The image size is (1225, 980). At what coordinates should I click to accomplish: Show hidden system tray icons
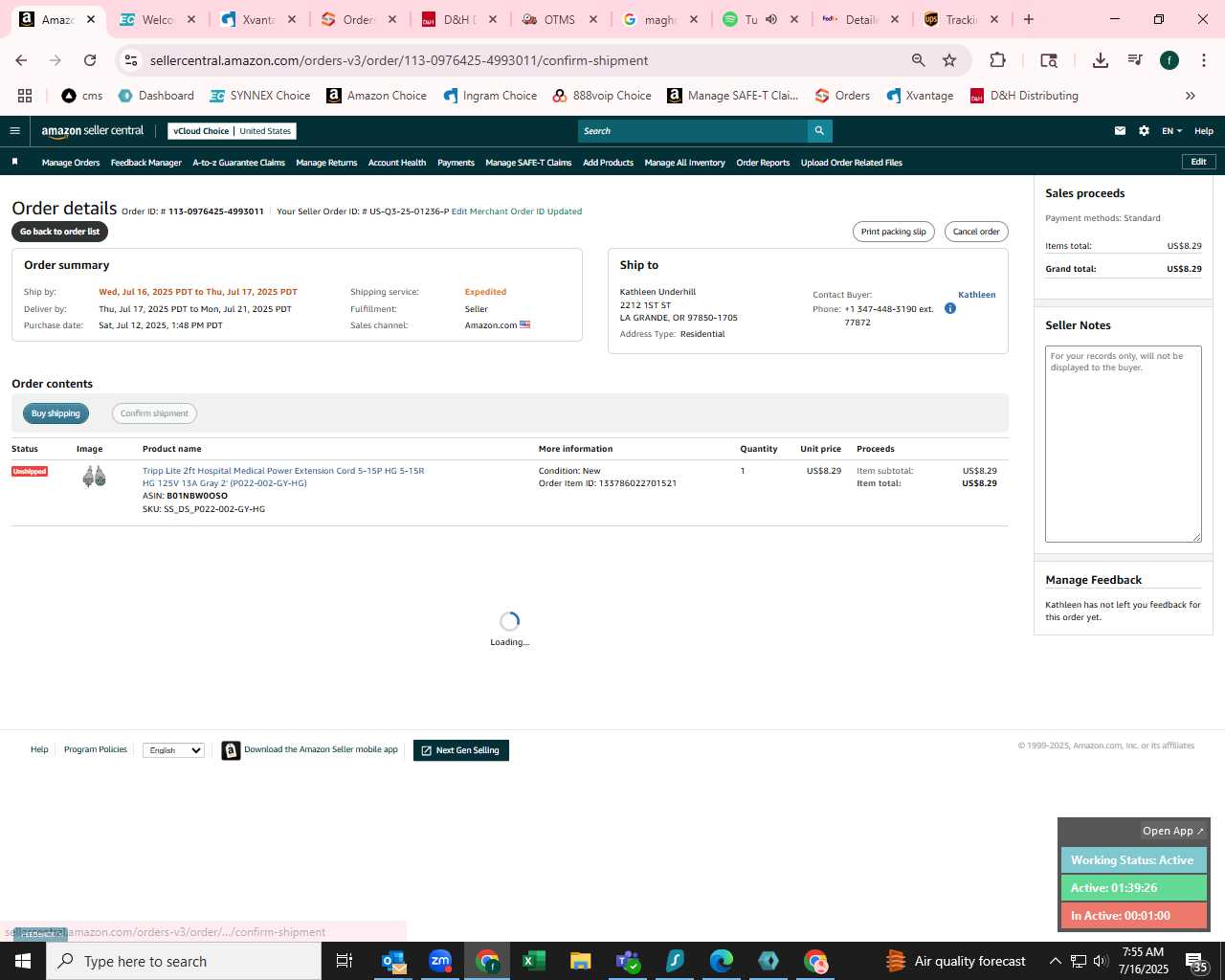1055,961
